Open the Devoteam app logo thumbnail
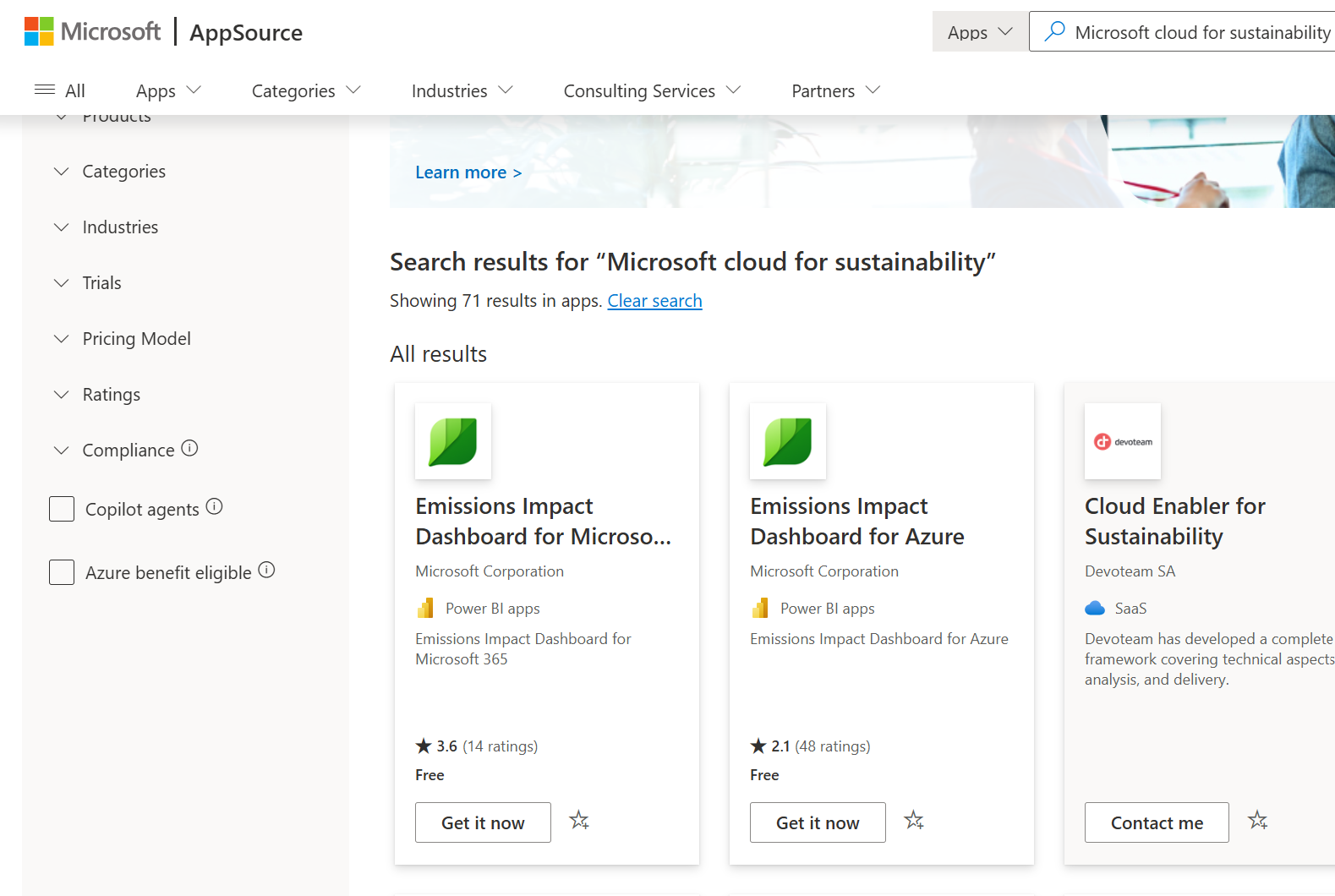This screenshot has width=1335, height=896. click(x=1122, y=441)
